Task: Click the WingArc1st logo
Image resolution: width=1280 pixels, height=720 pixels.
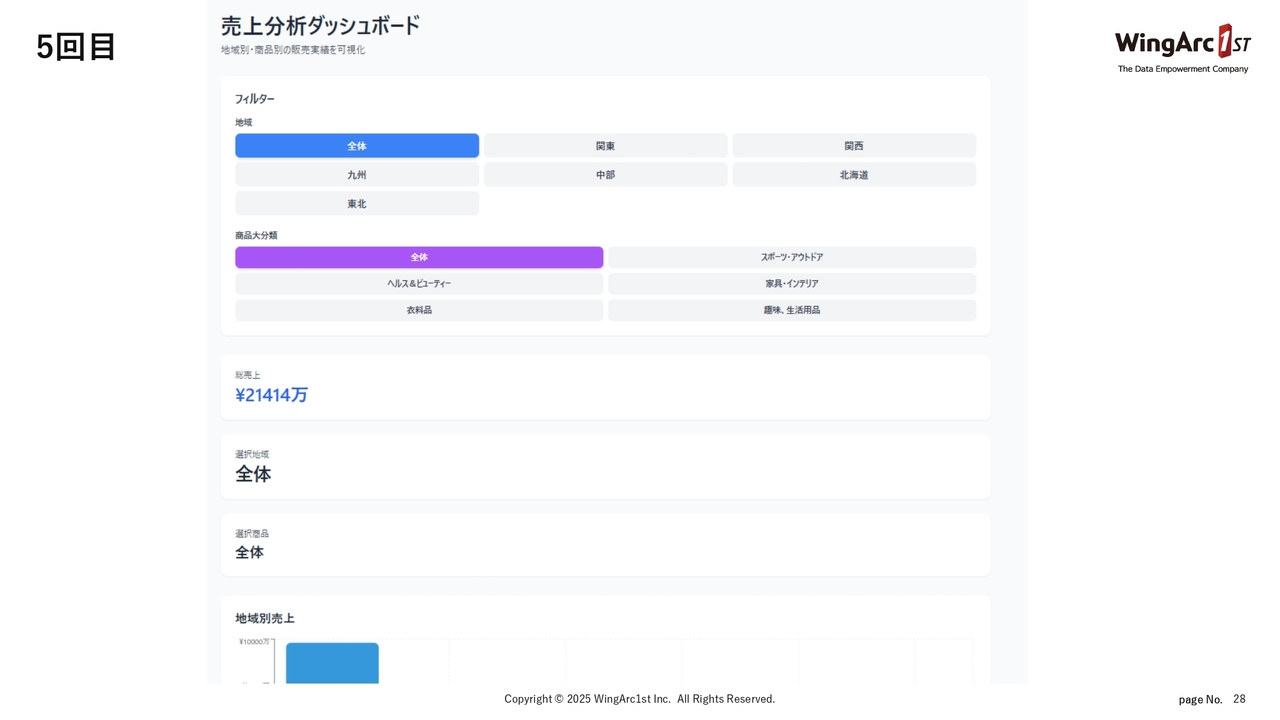Action: [1182, 47]
